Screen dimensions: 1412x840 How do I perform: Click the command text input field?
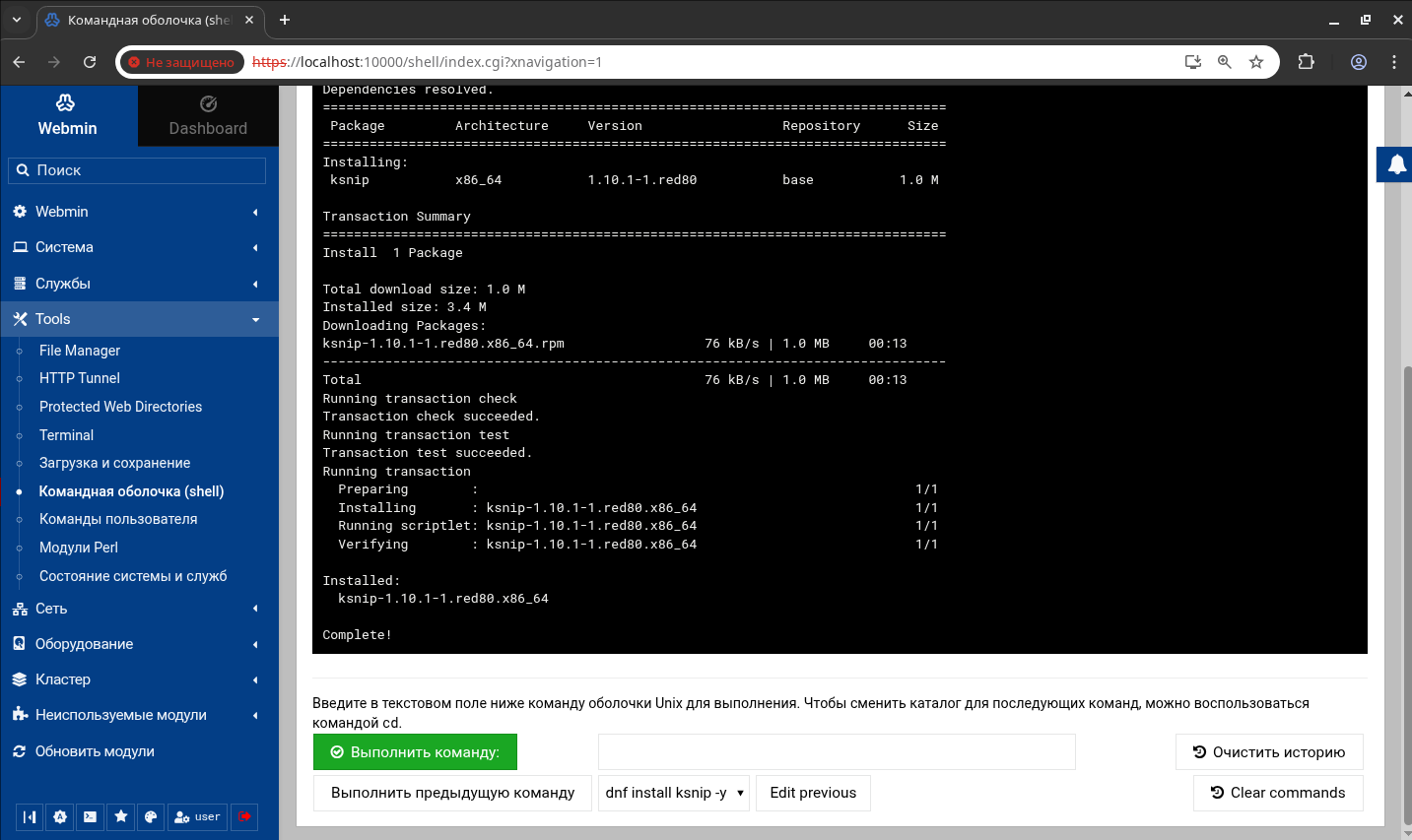coord(836,752)
